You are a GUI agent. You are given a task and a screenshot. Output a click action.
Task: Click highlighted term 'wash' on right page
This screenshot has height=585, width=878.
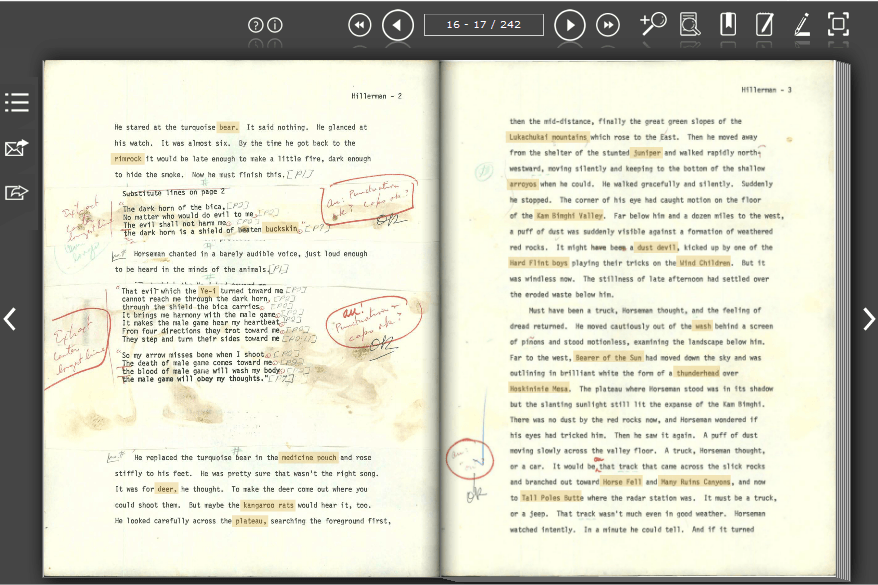point(703,326)
